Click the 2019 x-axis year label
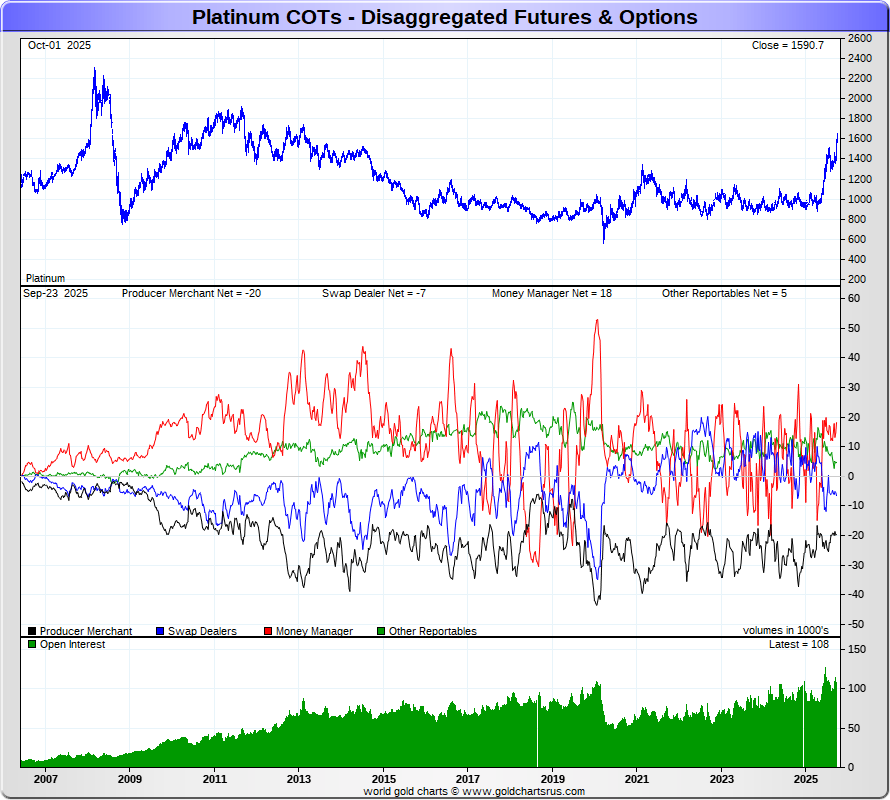 point(552,779)
